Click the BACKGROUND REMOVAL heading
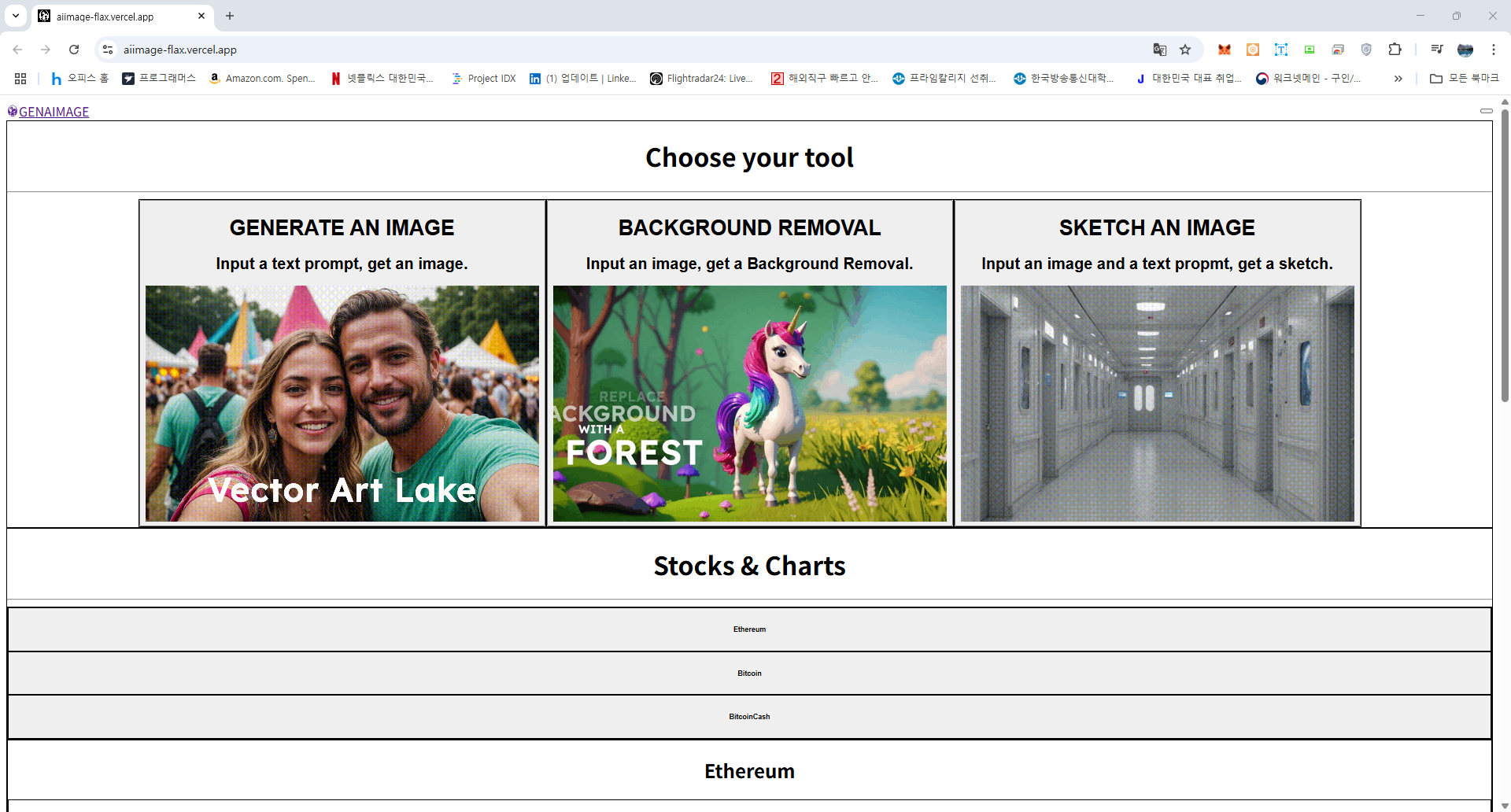The width and height of the screenshot is (1511, 812). click(x=749, y=227)
